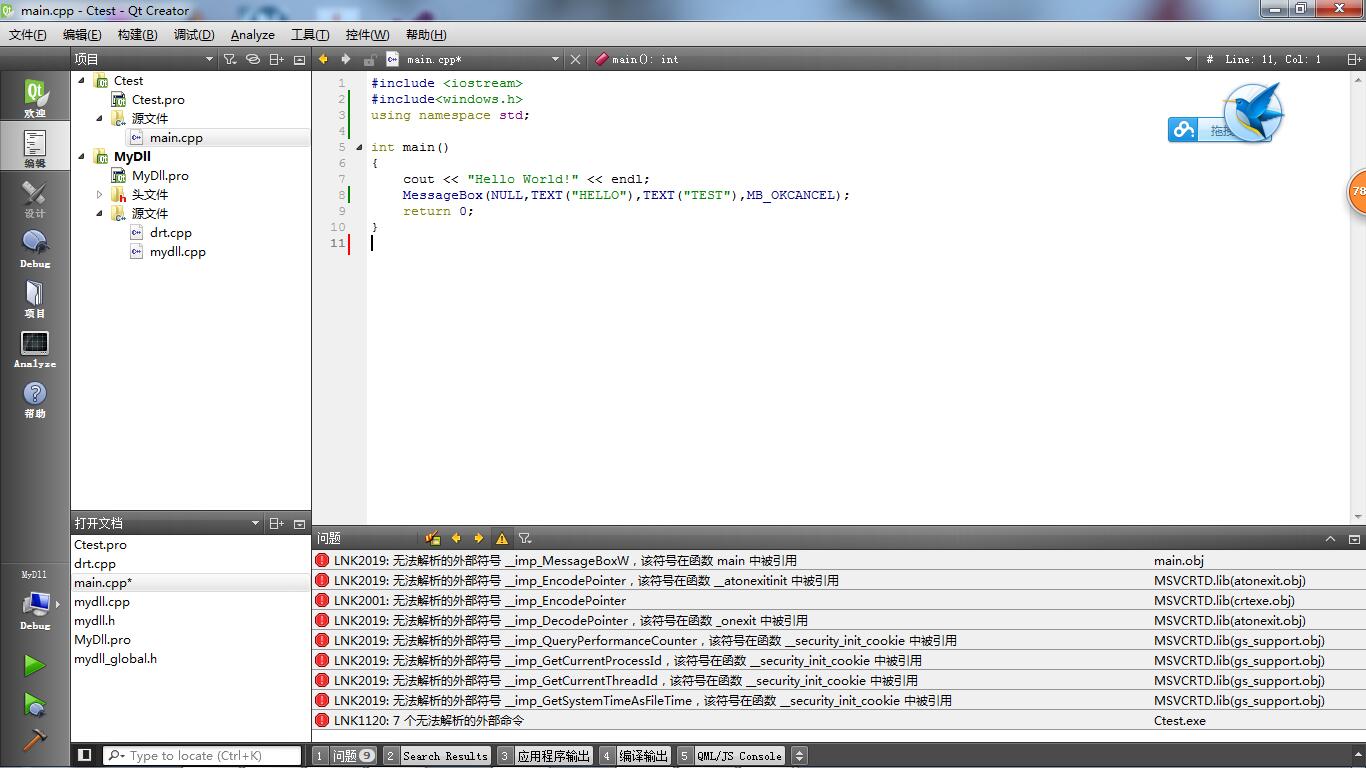Show the Search Results pane
The image size is (1366, 768).
coord(437,756)
